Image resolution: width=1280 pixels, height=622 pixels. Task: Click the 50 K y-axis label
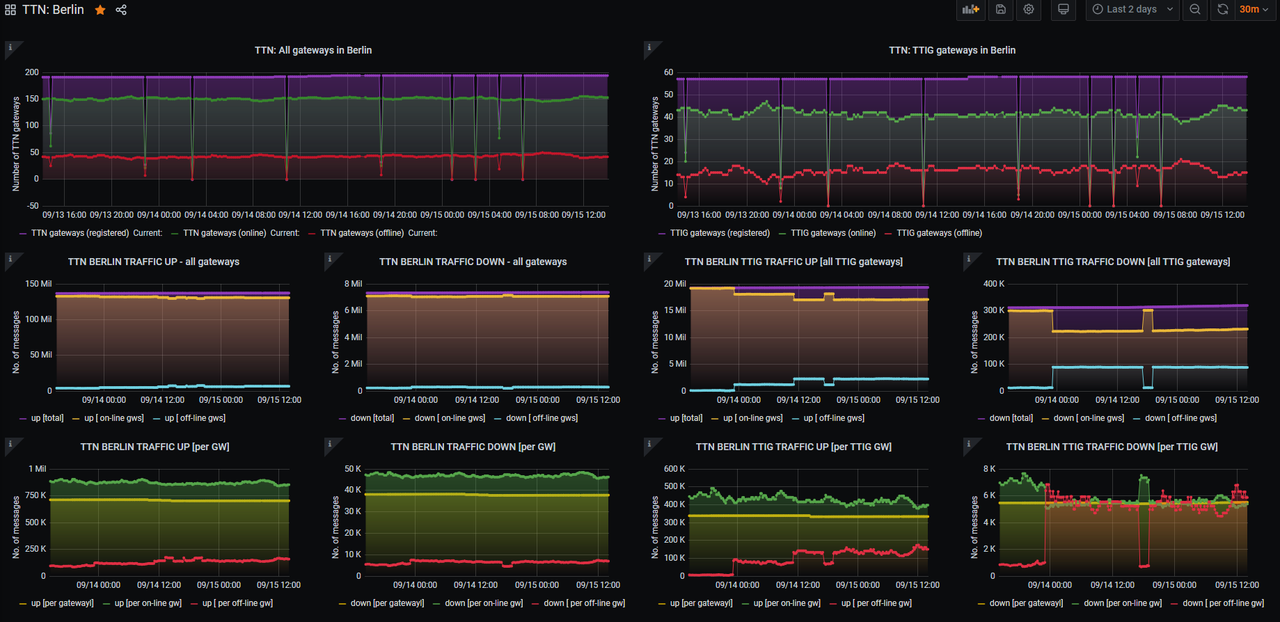point(351,469)
